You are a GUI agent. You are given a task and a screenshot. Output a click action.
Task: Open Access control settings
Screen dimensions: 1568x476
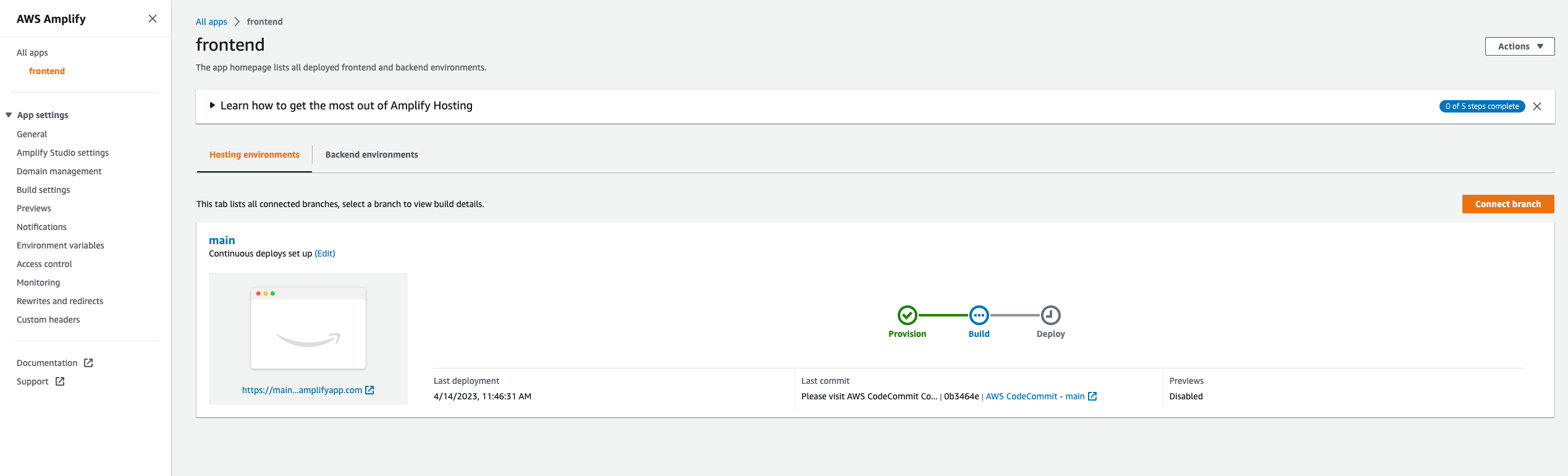[x=44, y=264]
